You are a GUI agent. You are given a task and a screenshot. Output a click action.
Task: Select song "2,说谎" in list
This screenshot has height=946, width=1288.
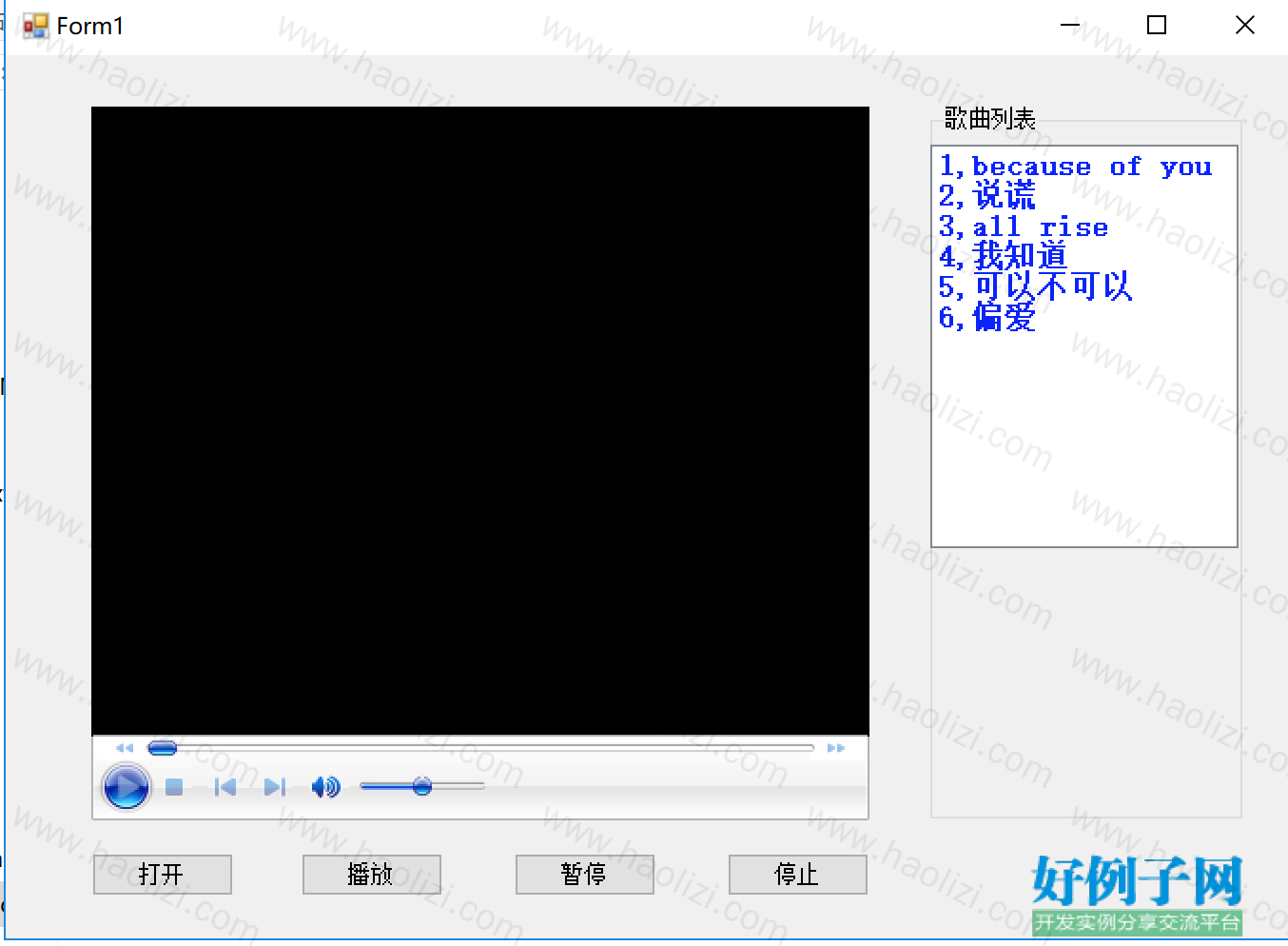(x=986, y=196)
